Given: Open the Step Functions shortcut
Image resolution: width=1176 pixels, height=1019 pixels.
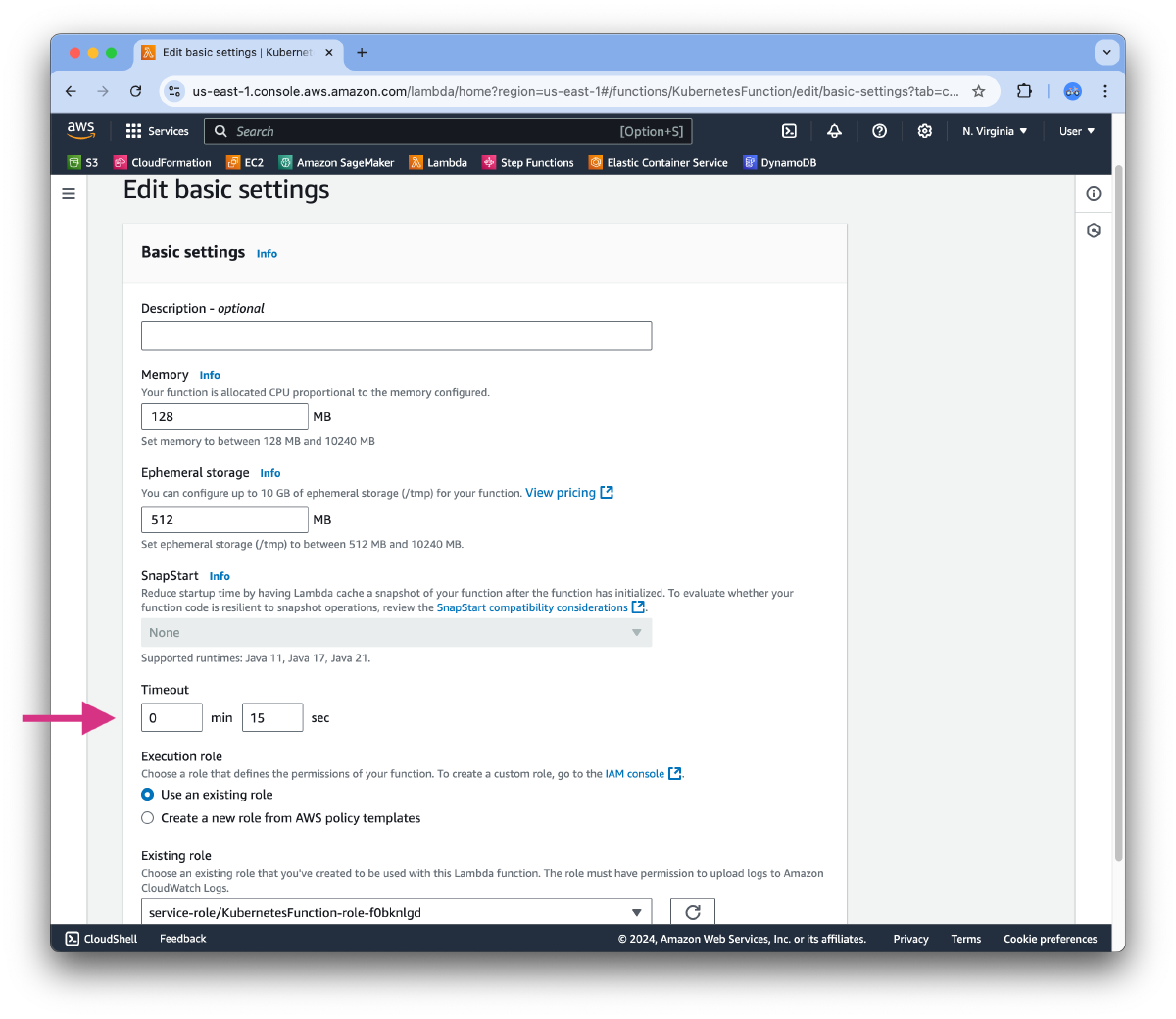Looking at the screenshot, I should point(527,163).
